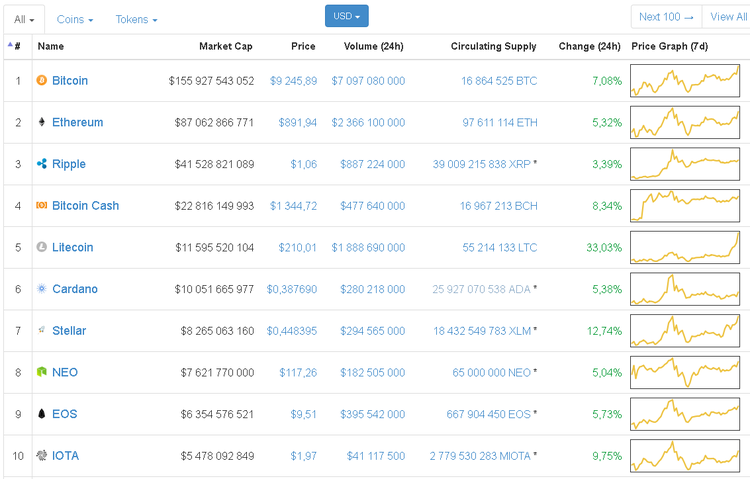Open Ethereum 7d price graph
This screenshot has height=479, width=750.
685,122
